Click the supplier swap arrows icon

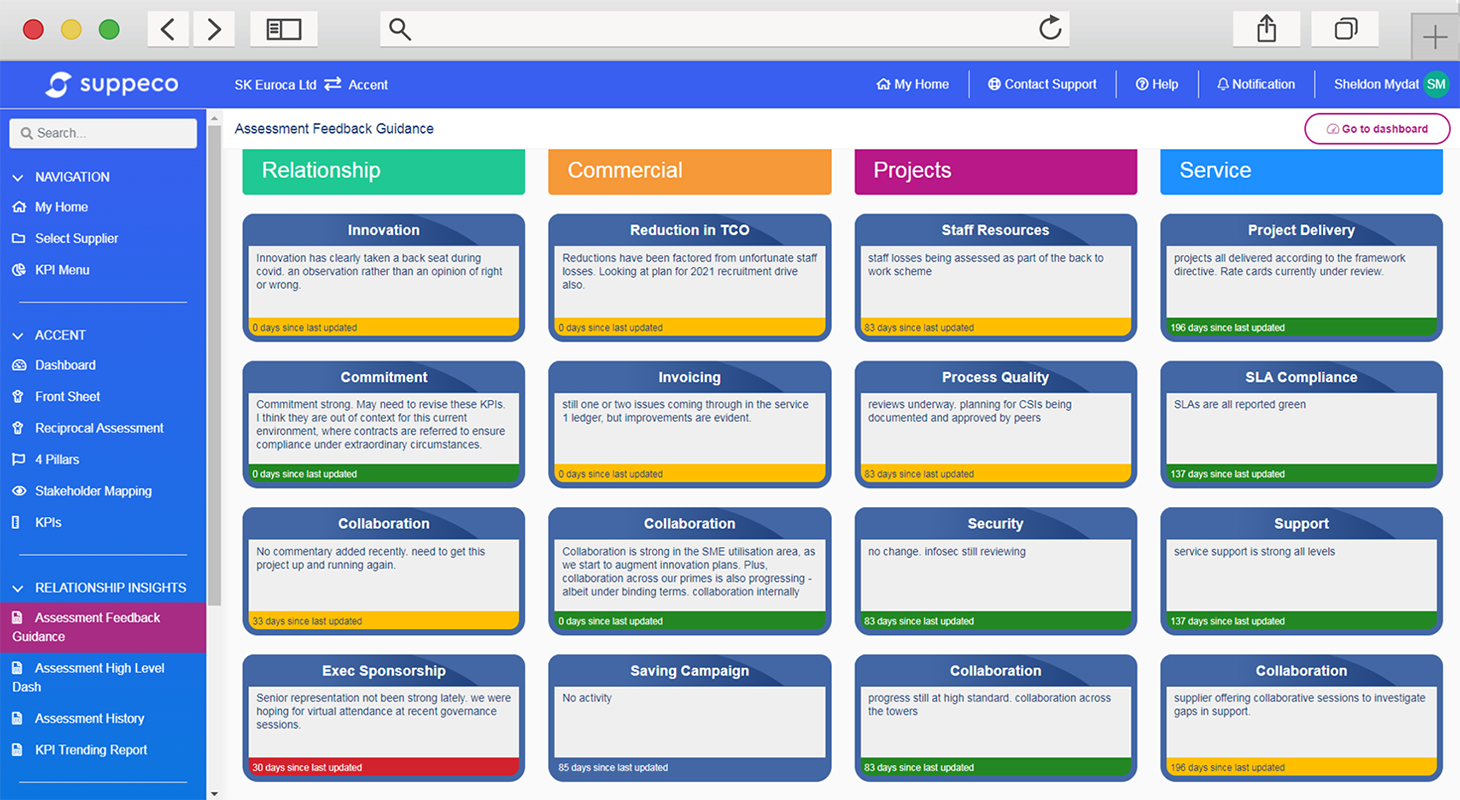point(333,84)
